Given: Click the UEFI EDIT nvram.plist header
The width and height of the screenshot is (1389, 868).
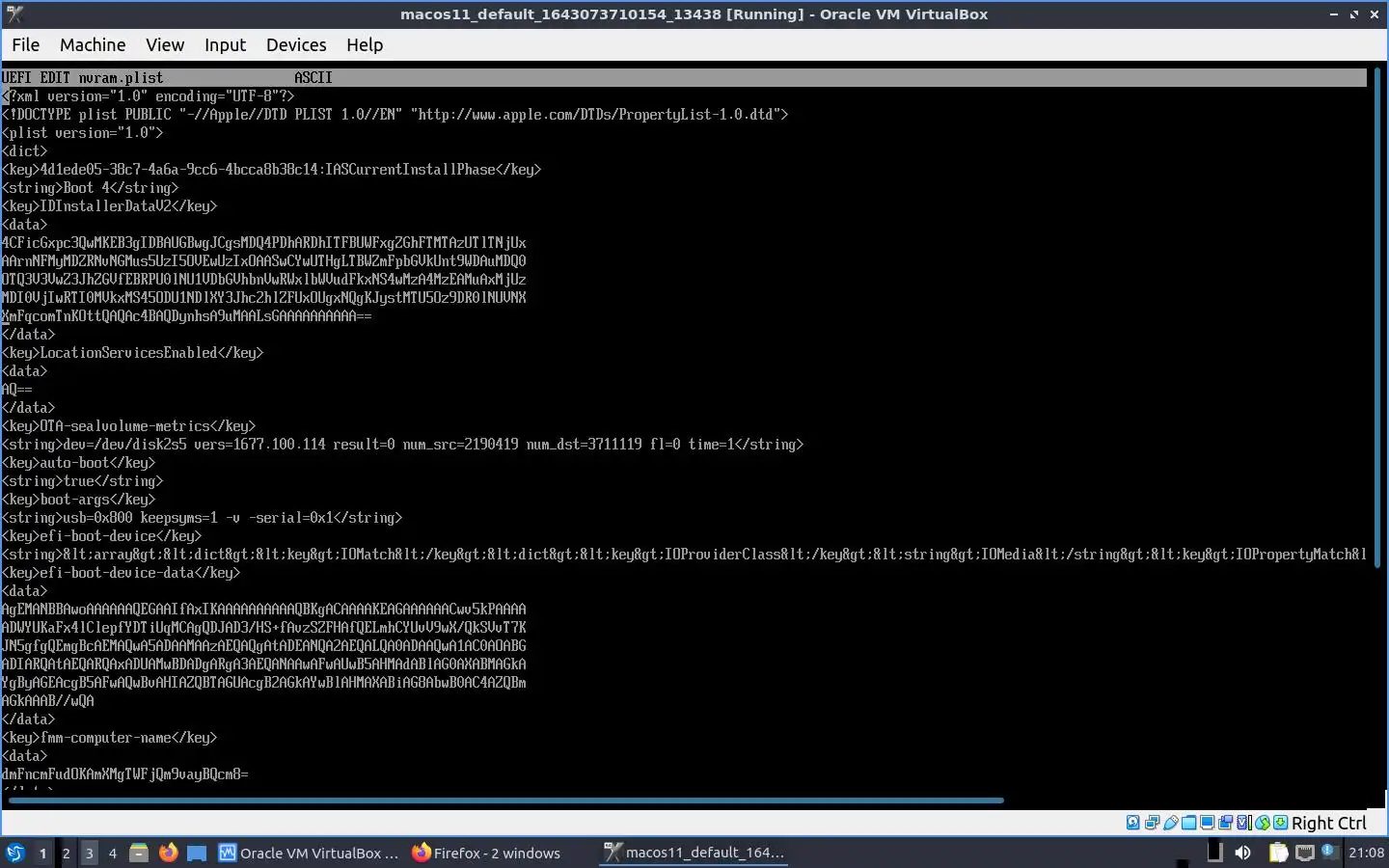Looking at the screenshot, I should pyautogui.click(x=83, y=77).
